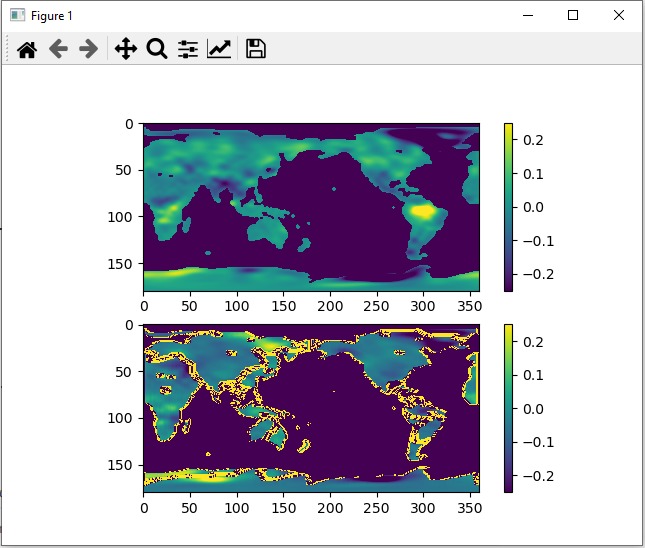The width and height of the screenshot is (645, 548).
Task: Click the Figure 1 title text
Action: (52, 16)
